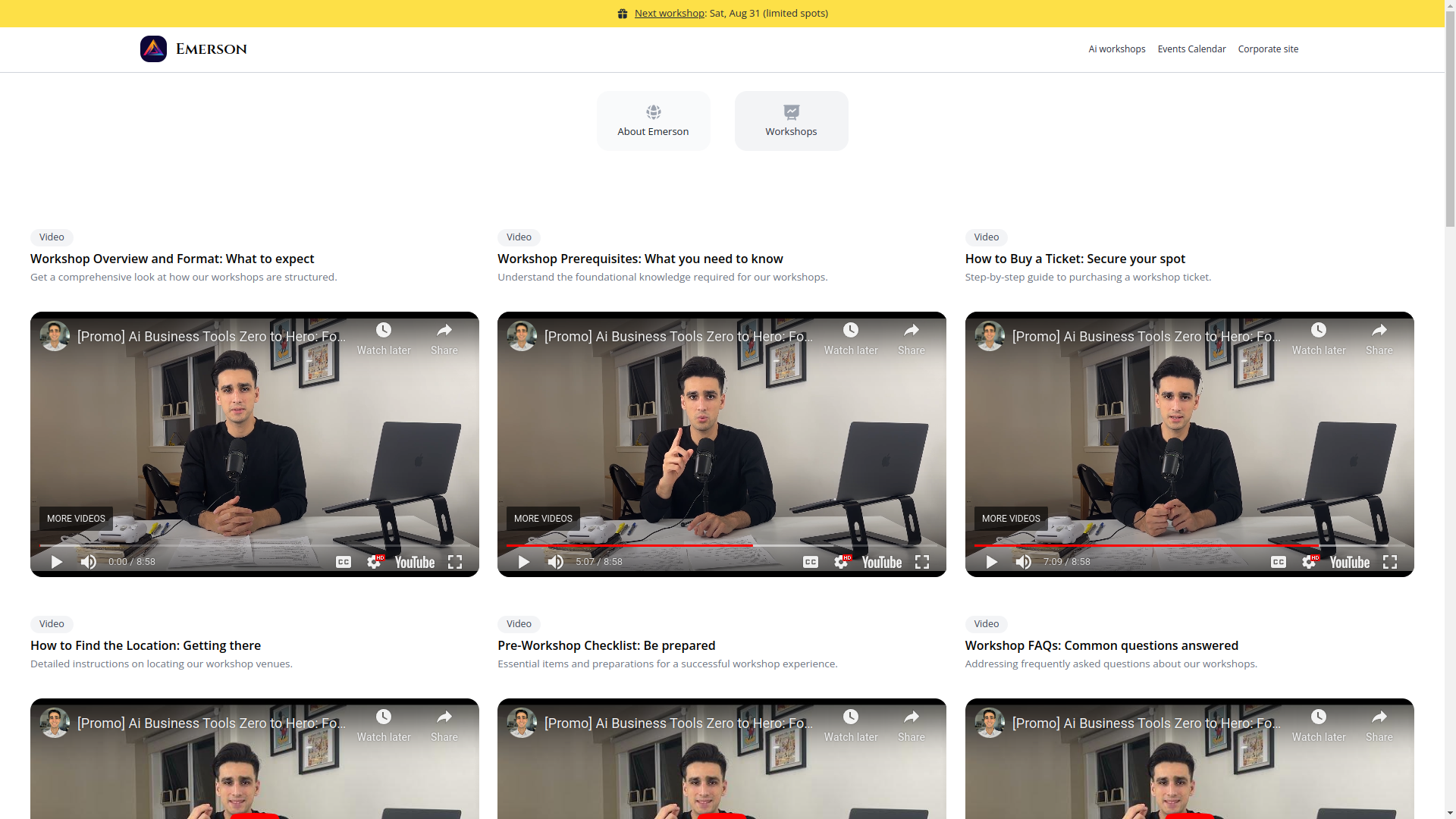This screenshot has width=1456, height=819.
Task: Open YouTube logo on first video
Action: click(x=415, y=562)
